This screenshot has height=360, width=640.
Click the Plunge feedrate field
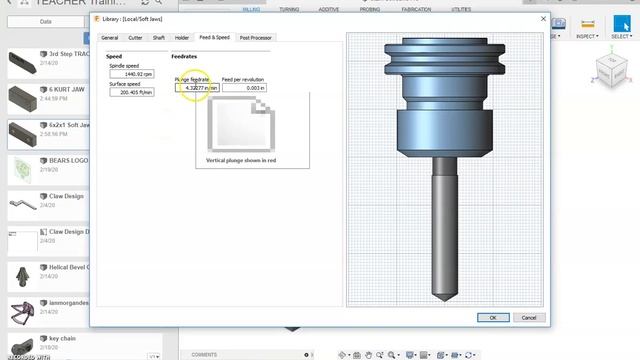pos(197,88)
